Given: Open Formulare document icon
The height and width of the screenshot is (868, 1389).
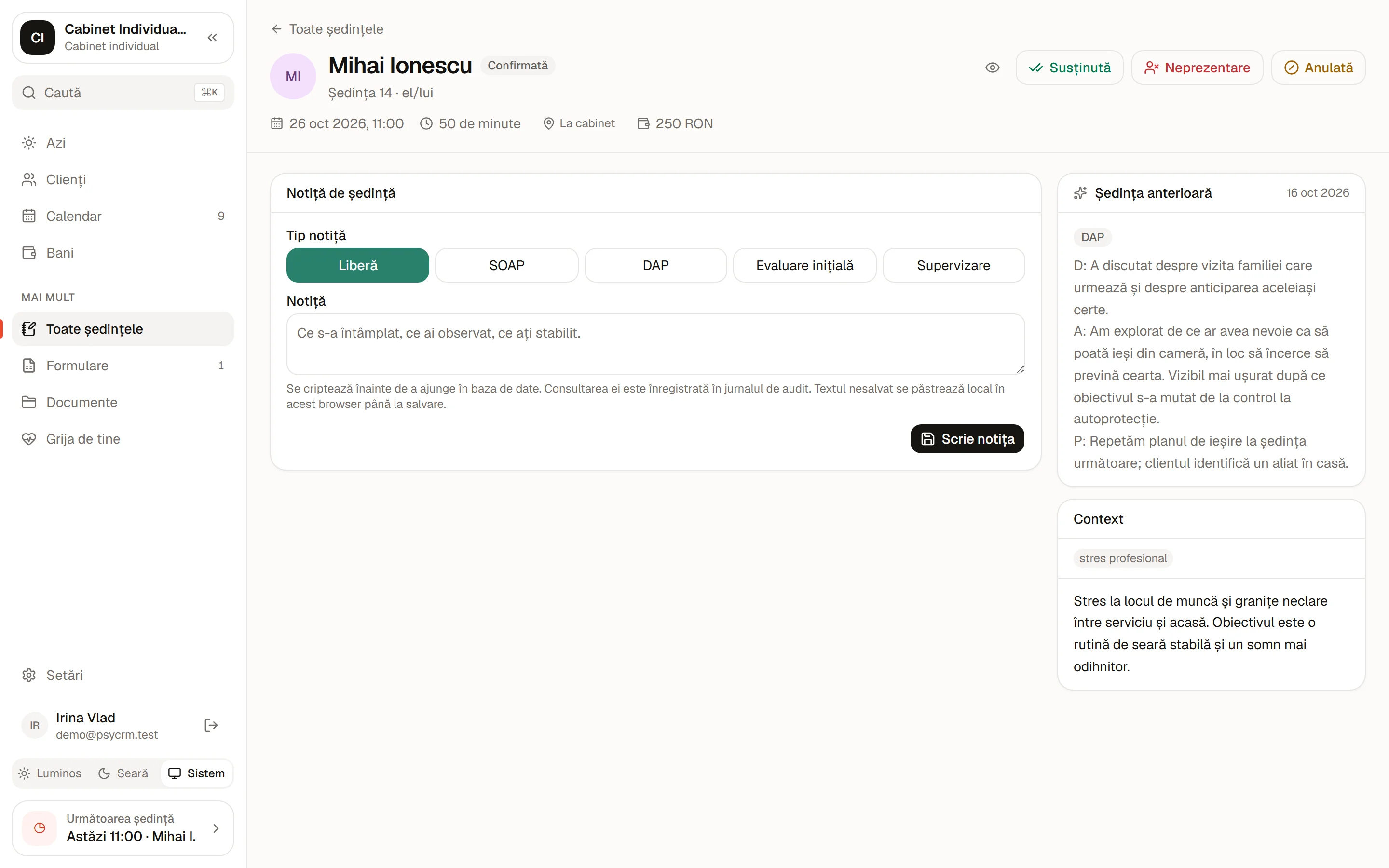Looking at the screenshot, I should click(x=29, y=366).
